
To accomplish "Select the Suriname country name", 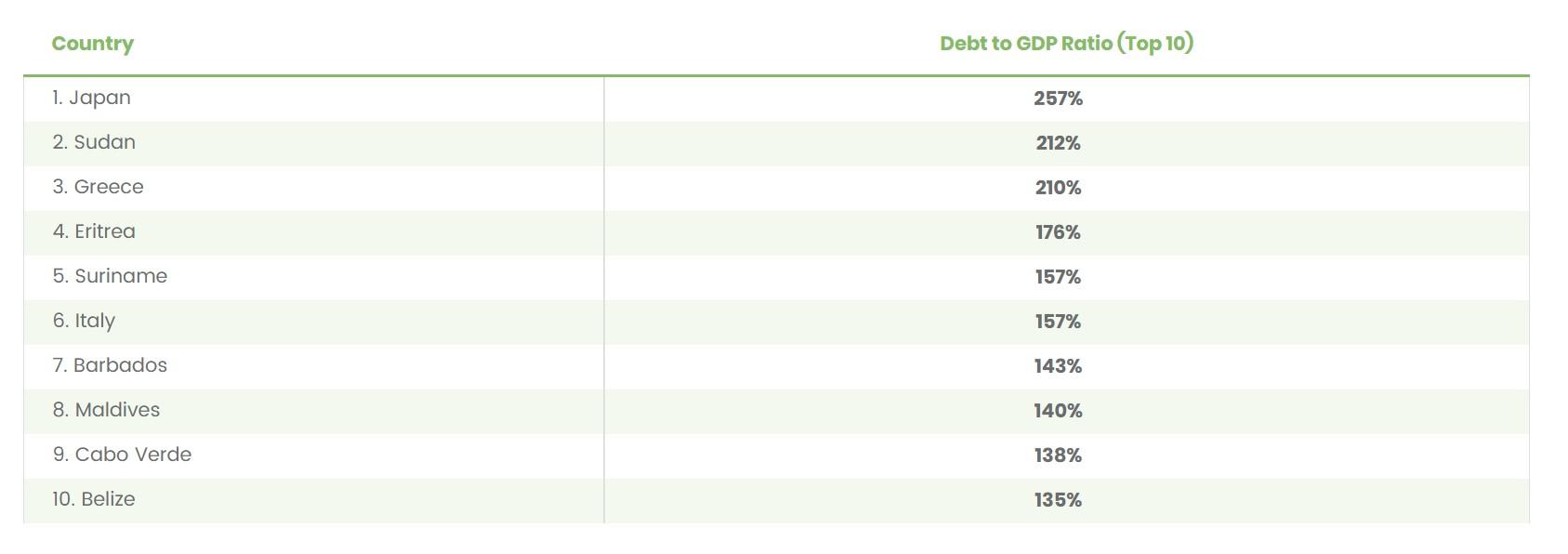I will coord(110,276).
